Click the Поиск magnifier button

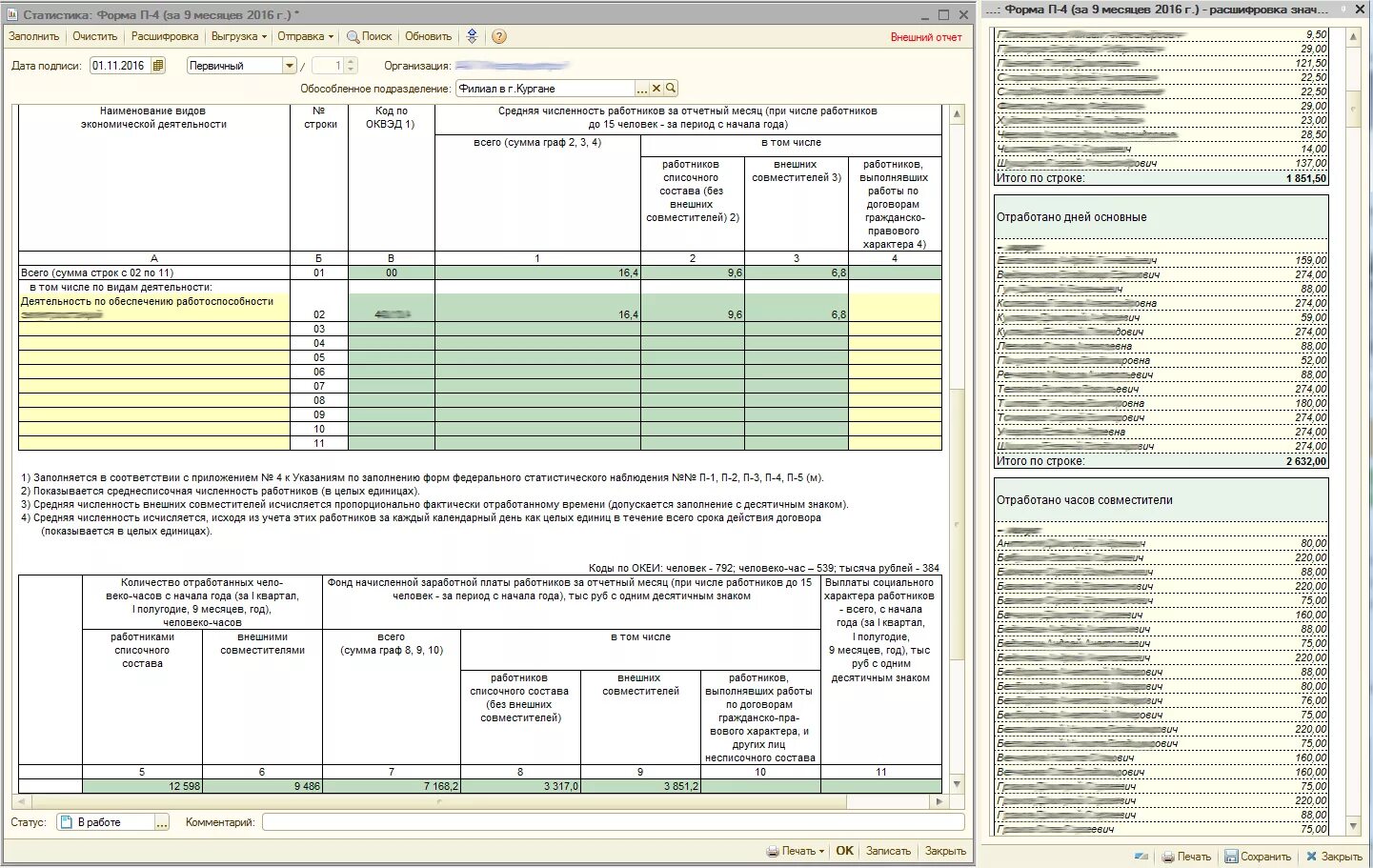[x=369, y=36]
